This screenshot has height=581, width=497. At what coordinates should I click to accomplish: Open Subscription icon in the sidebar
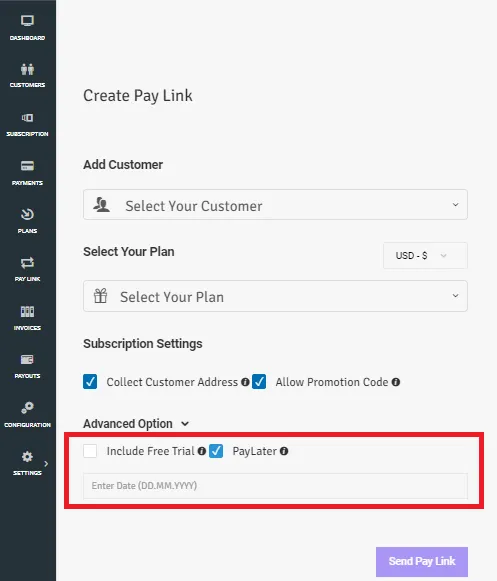pyautogui.click(x=27, y=118)
